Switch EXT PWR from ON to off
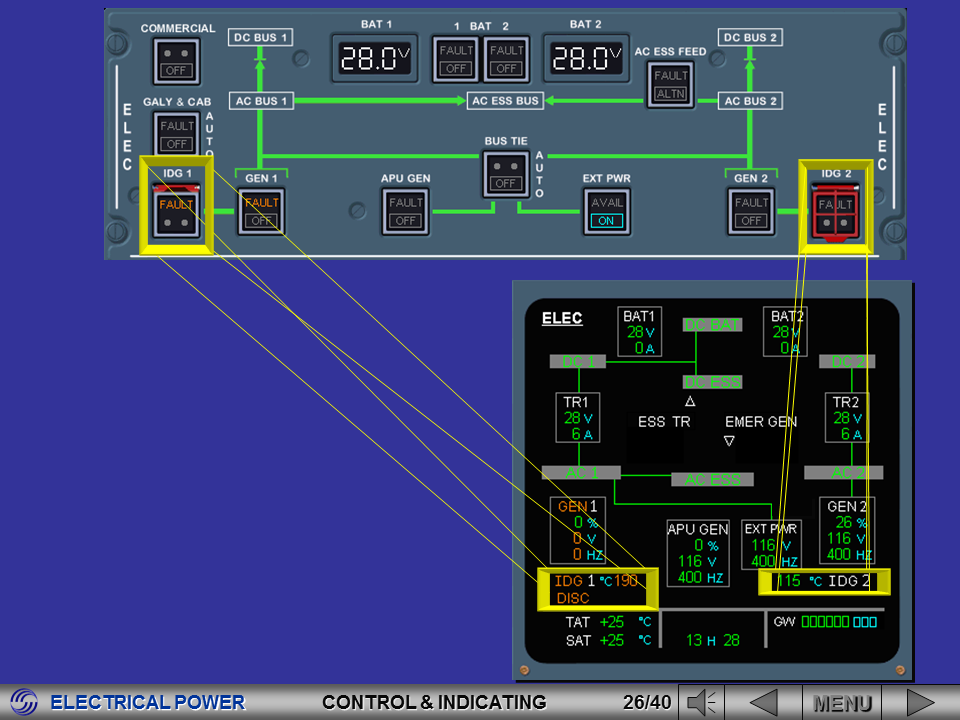This screenshot has height=720, width=960. click(x=606, y=211)
